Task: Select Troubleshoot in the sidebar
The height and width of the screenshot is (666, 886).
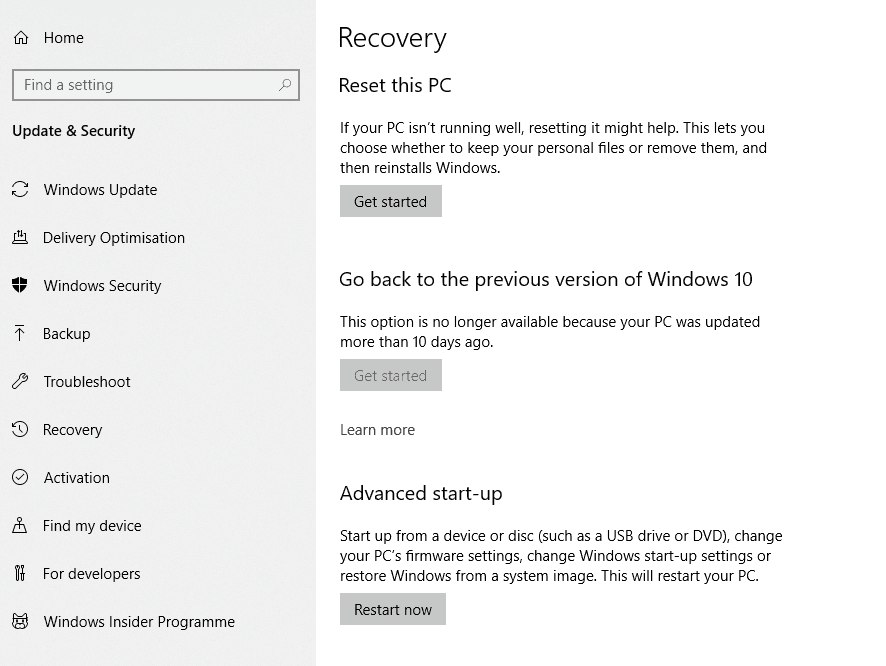Action: [87, 382]
